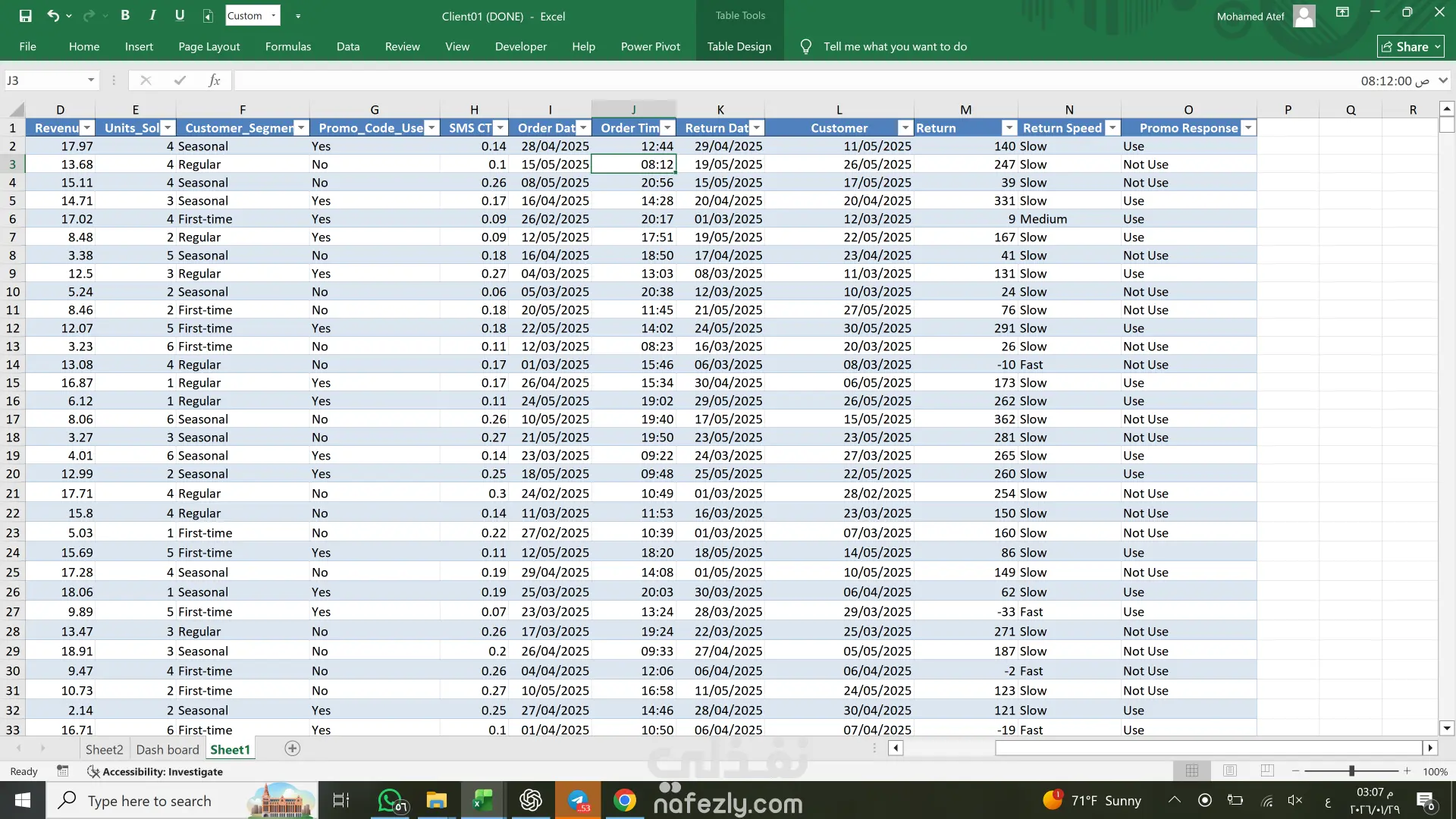The width and height of the screenshot is (1456, 819).
Task: Expand the formula bar chevron
Action: [x=1443, y=80]
